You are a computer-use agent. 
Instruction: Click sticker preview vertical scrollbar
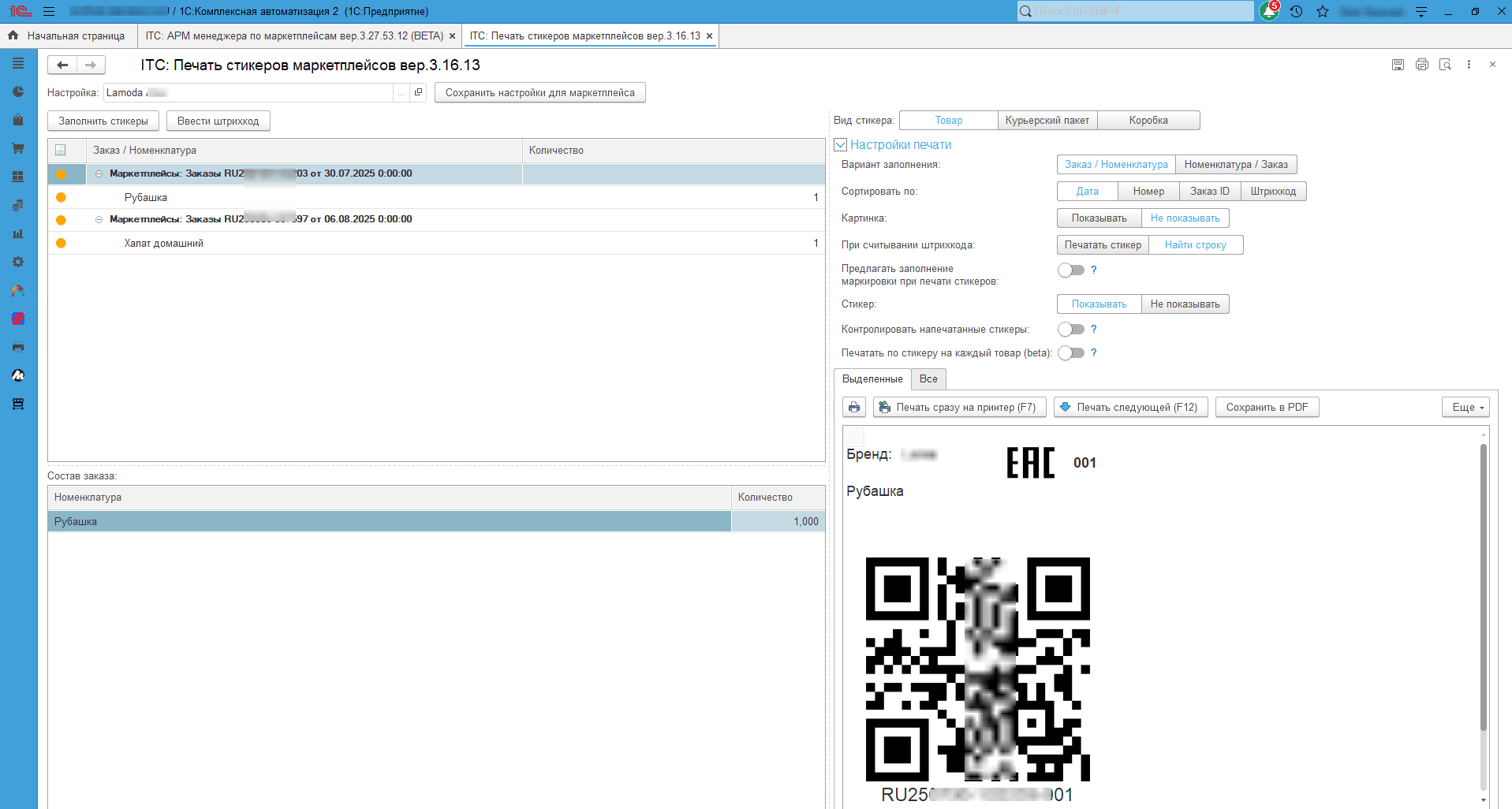point(1484,587)
